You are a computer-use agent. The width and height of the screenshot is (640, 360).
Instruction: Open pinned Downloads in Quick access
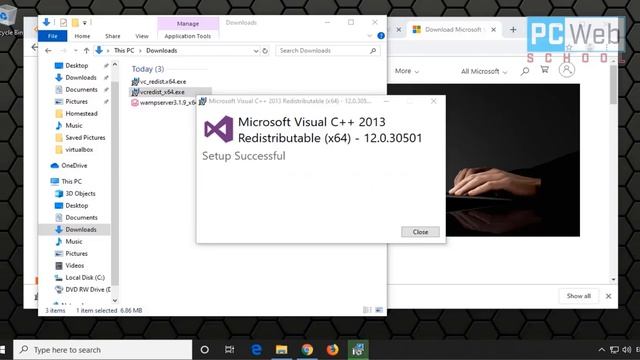coord(81,78)
